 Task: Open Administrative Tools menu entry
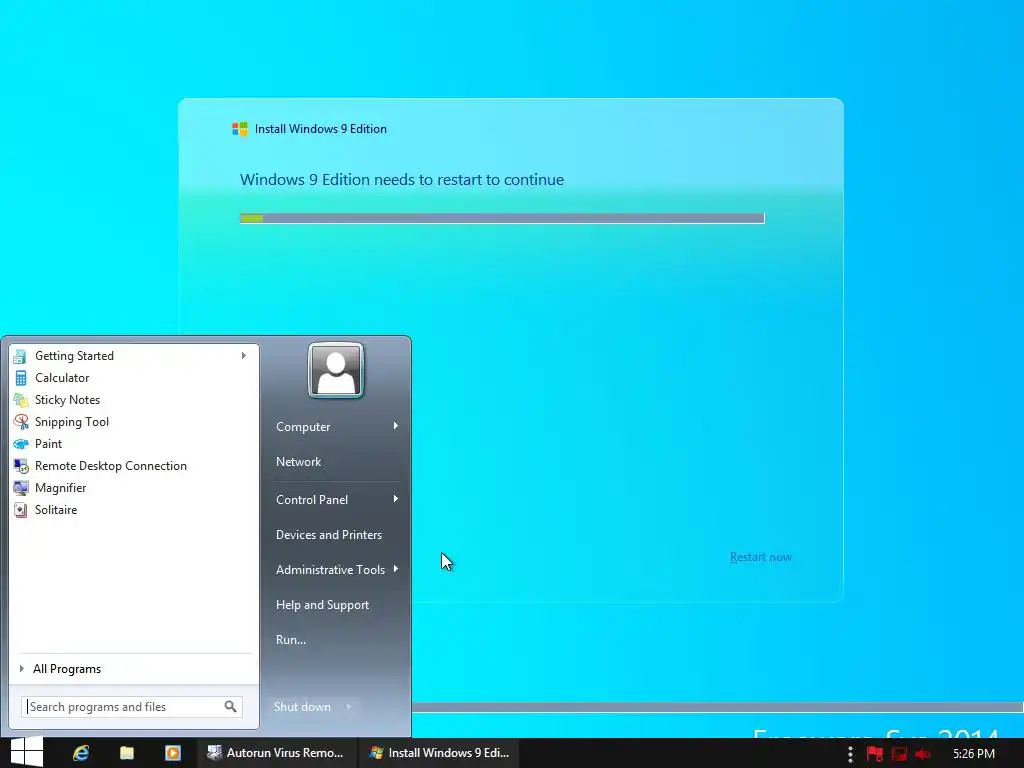[x=330, y=569]
